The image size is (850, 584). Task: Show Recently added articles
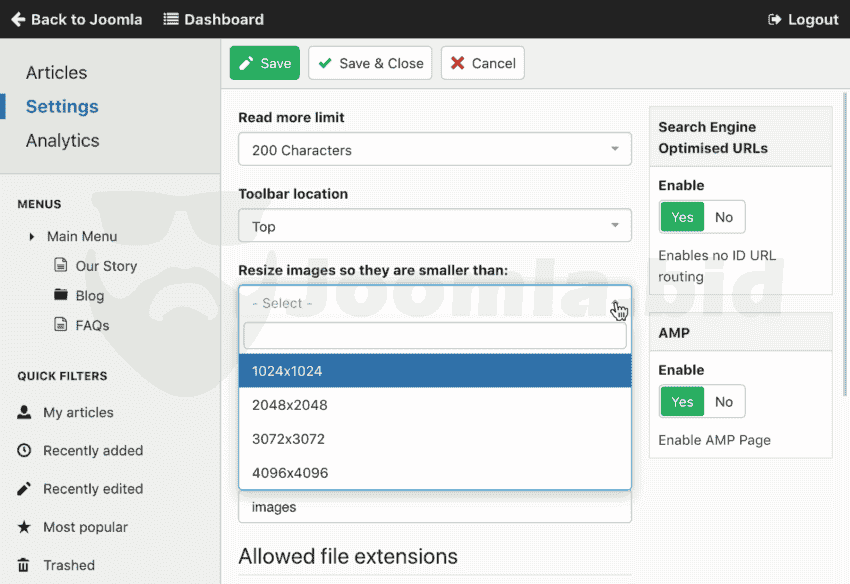point(92,451)
